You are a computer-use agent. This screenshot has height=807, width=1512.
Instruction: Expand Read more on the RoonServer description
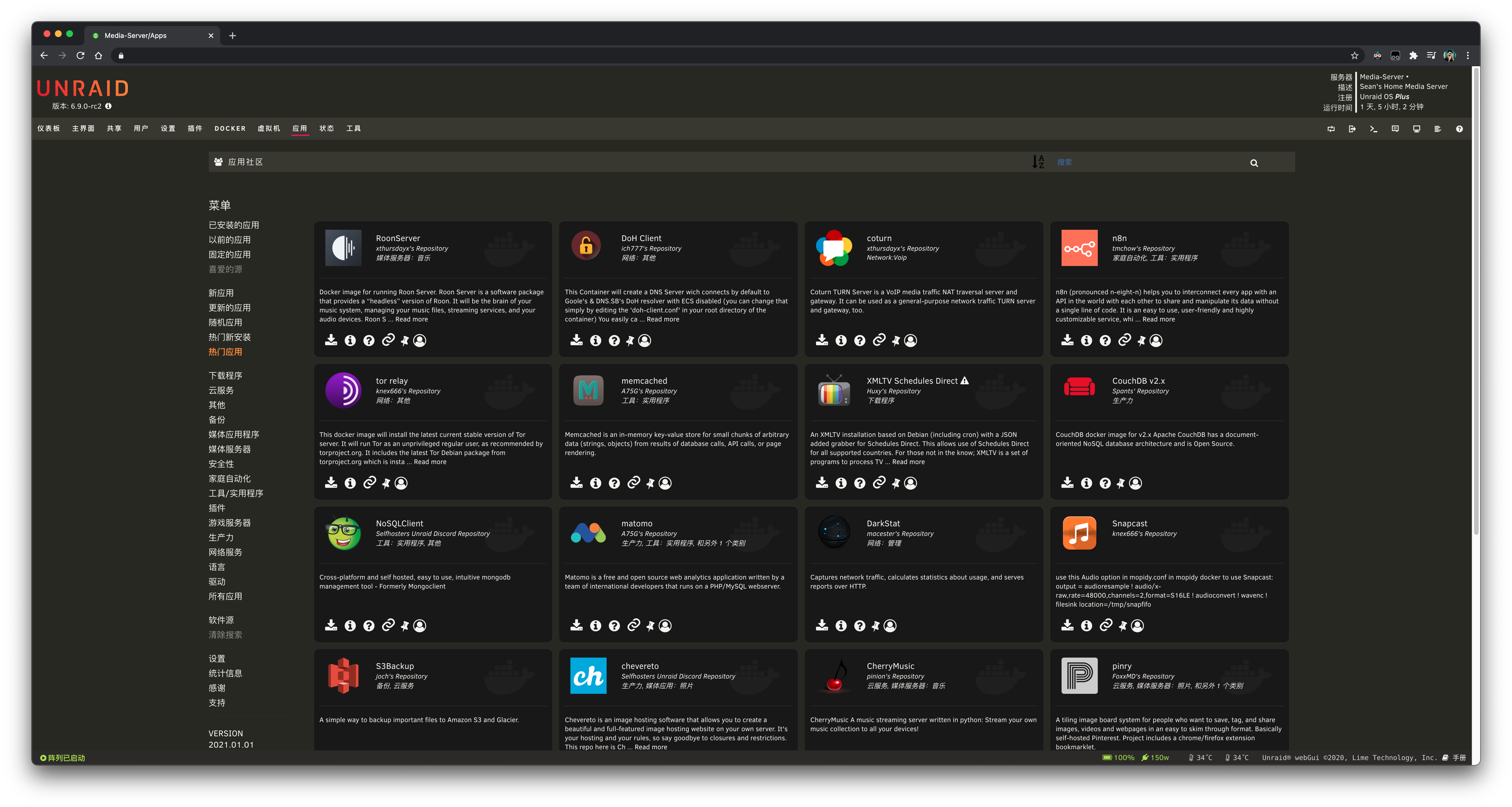pos(411,319)
